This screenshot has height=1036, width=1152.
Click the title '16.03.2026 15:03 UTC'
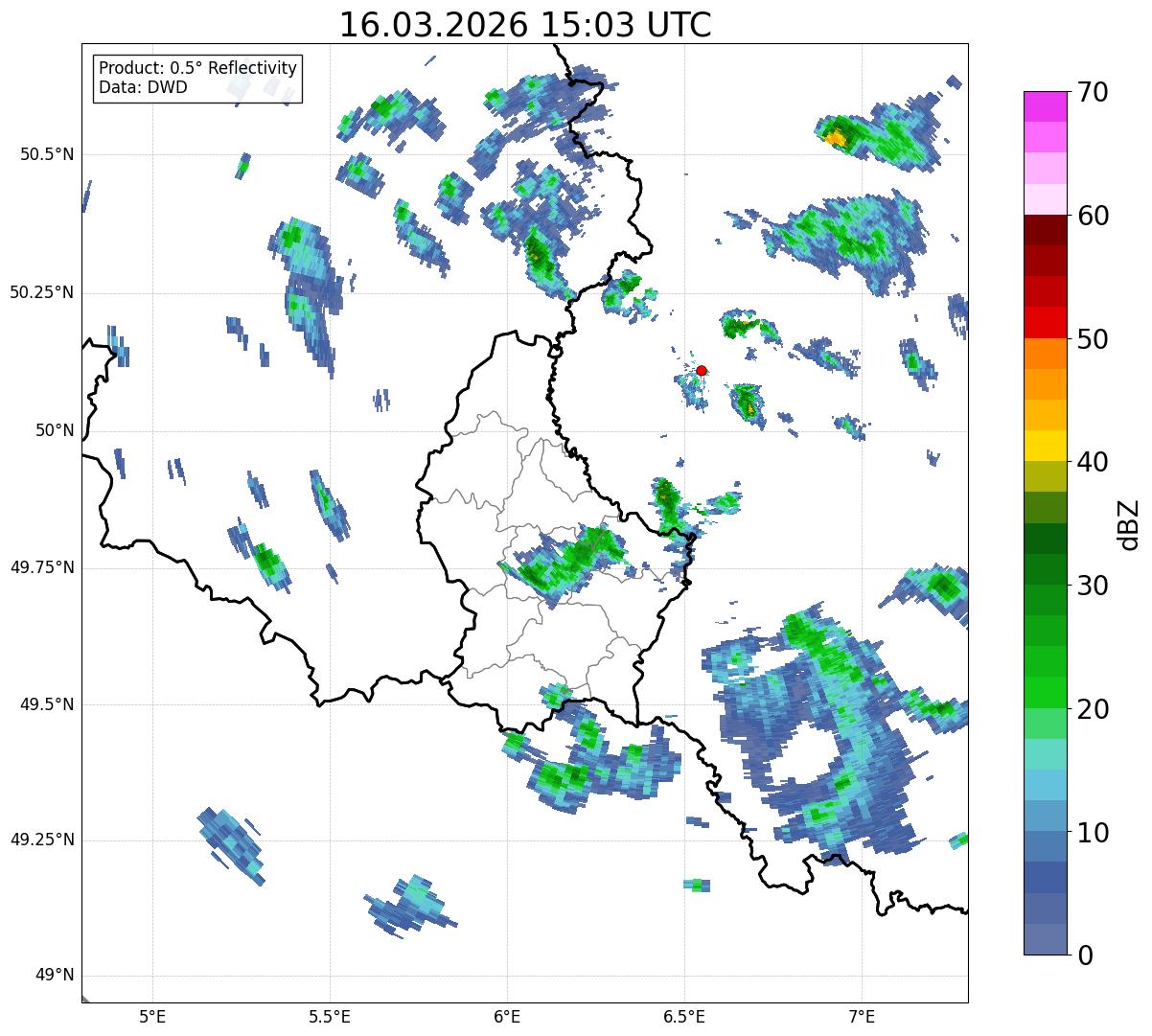(x=525, y=25)
